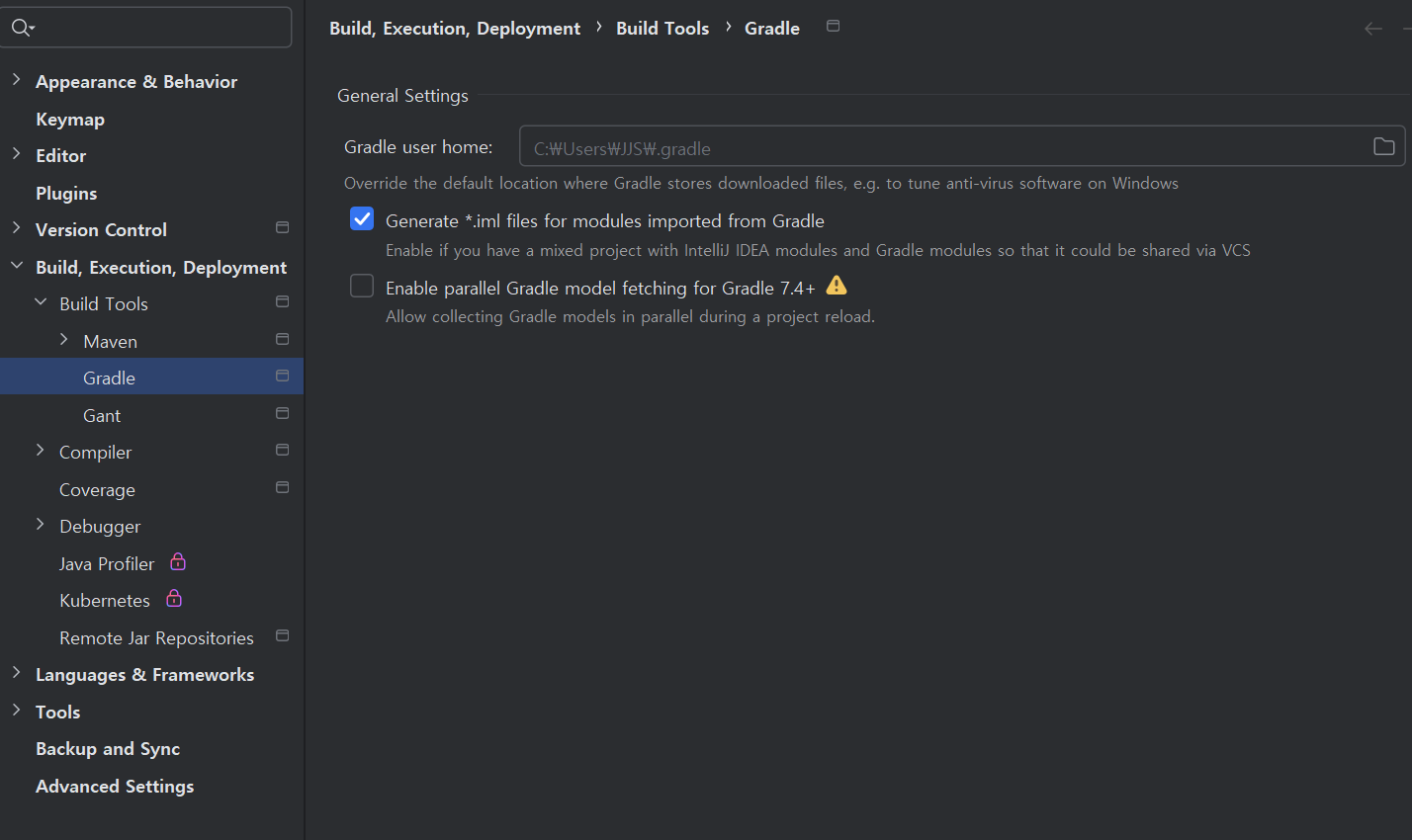Click the project-level icon next to Remote Jar Repositories
The image size is (1412, 840).
coord(282,635)
